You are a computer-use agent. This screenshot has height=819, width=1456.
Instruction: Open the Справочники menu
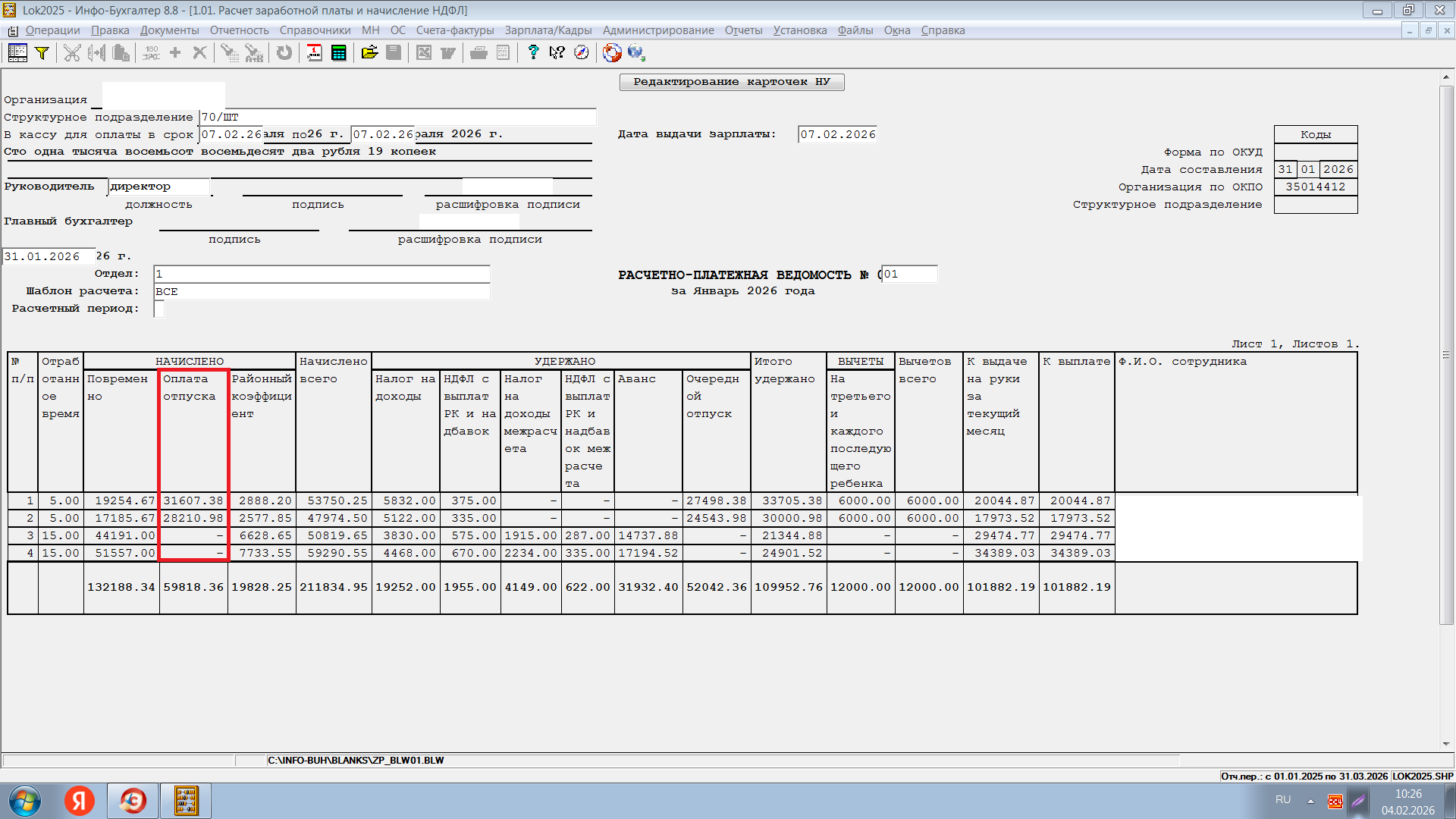(315, 30)
